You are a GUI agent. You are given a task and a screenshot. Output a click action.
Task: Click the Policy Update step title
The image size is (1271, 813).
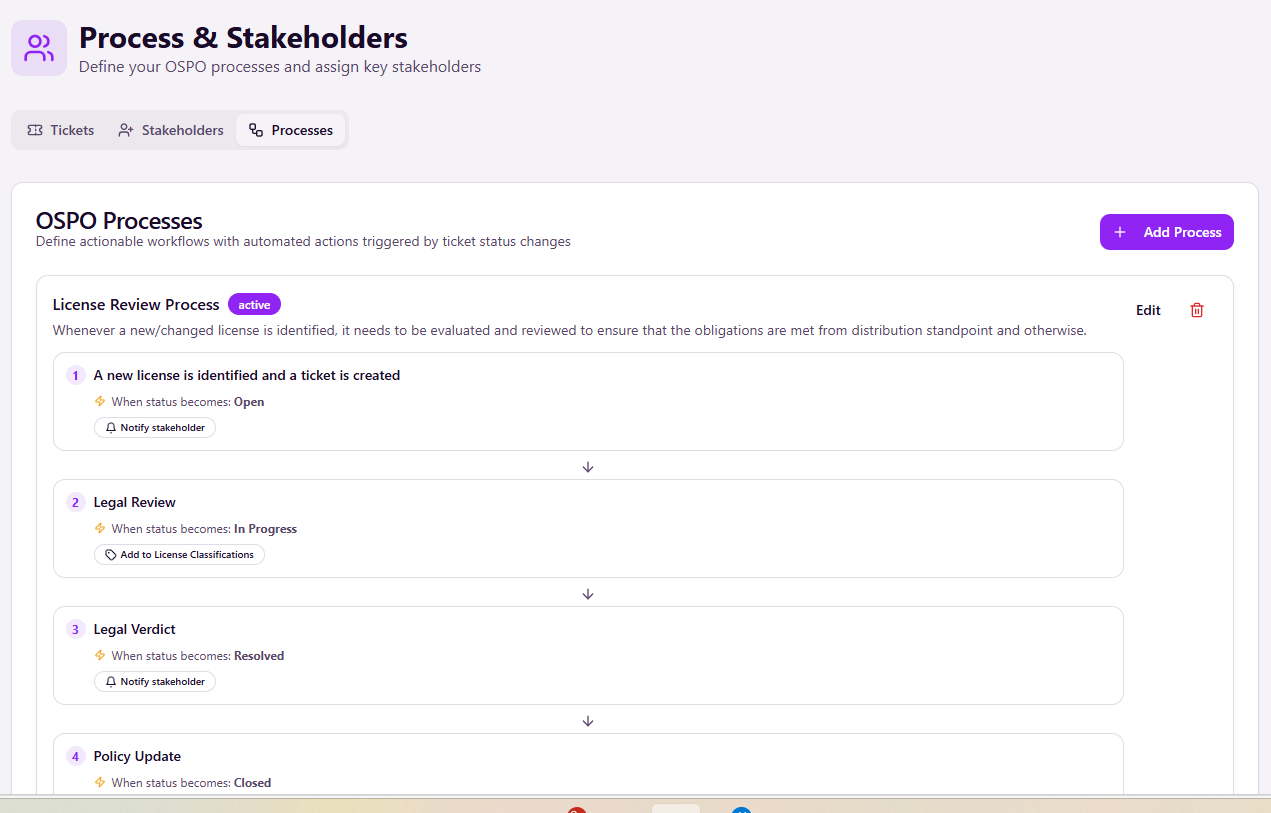click(137, 757)
